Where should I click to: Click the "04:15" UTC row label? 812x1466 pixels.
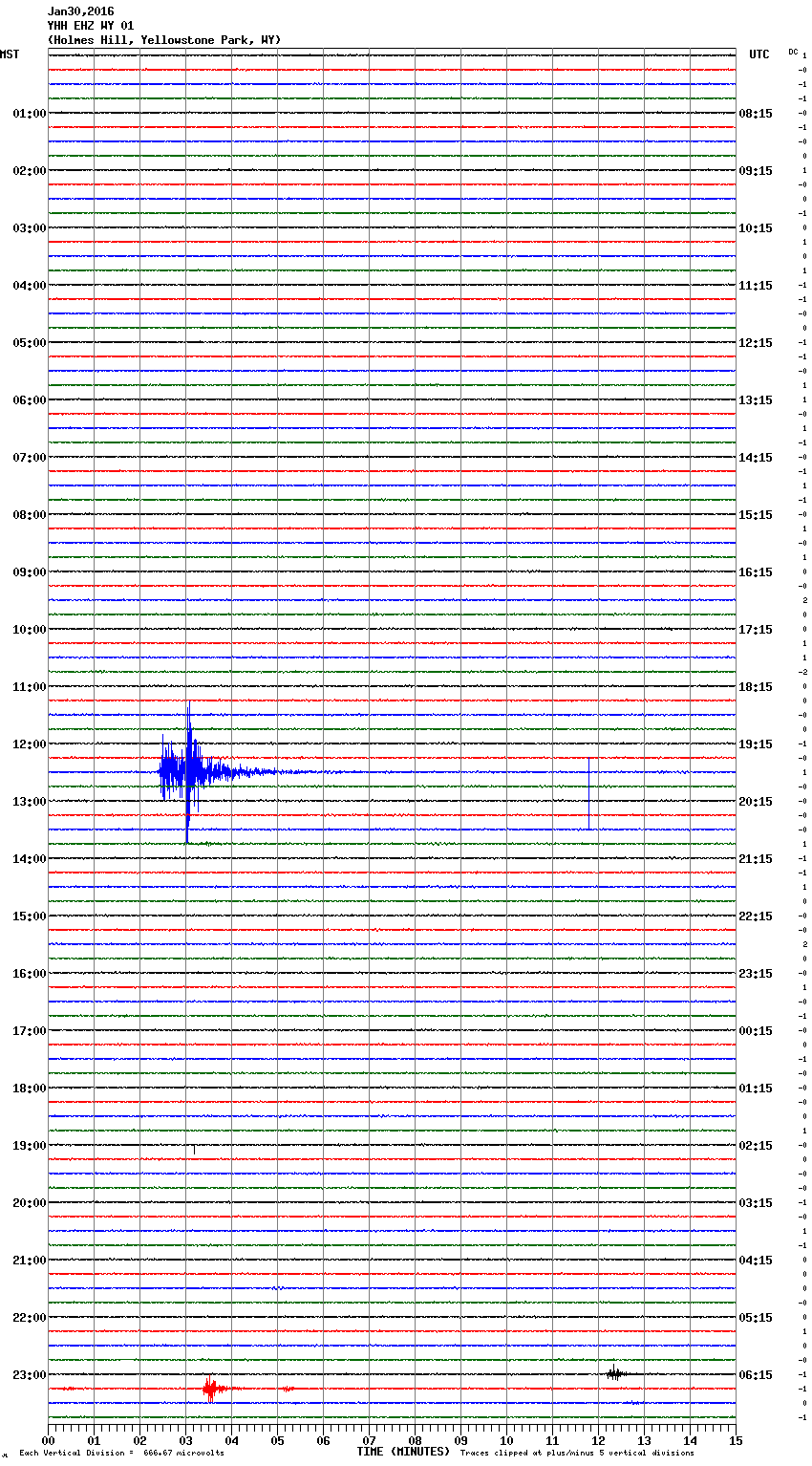click(756, 1261)
